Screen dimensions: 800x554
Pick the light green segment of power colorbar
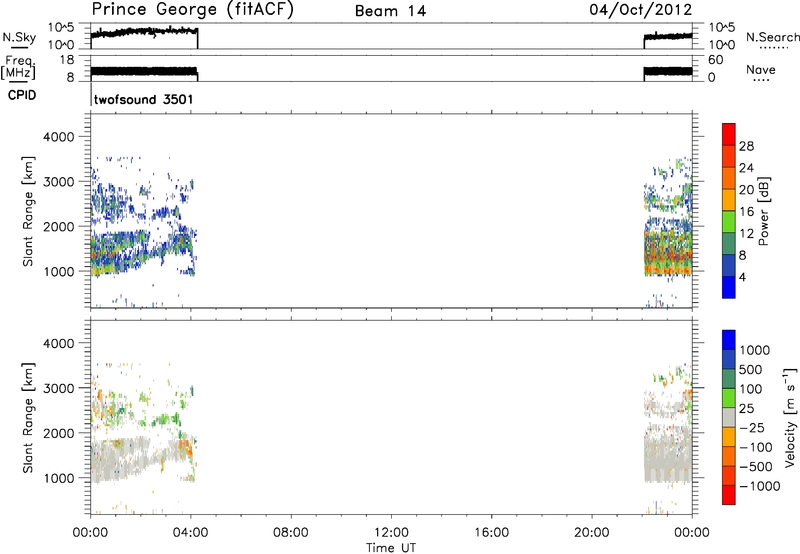pos(729,222)
